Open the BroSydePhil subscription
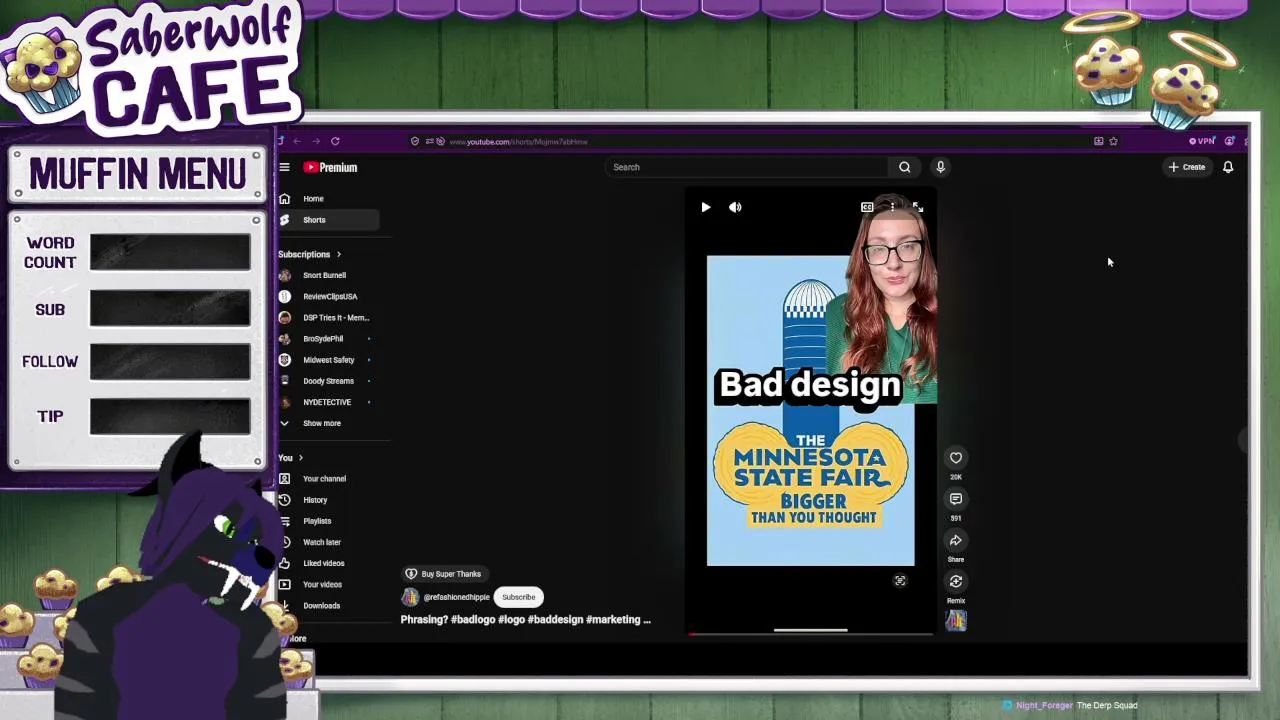This screenshot has height=720, width=1280. 328,339
